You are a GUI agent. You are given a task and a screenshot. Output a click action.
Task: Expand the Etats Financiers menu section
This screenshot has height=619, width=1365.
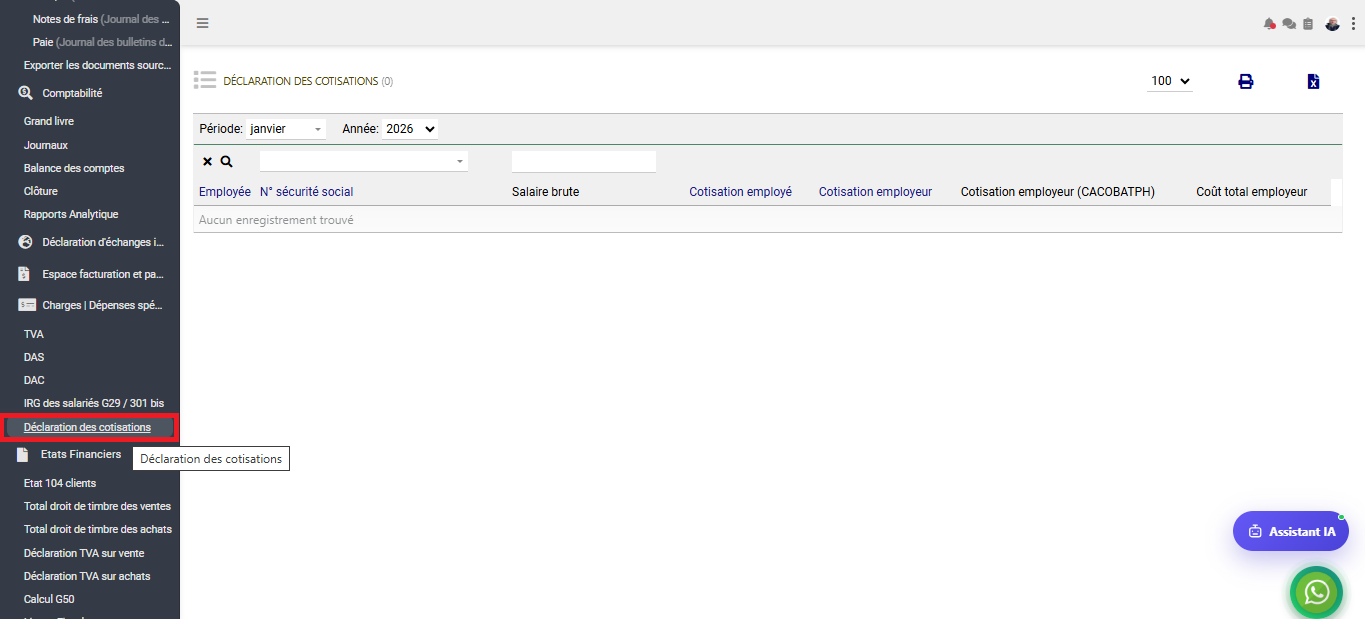point(81,454)
